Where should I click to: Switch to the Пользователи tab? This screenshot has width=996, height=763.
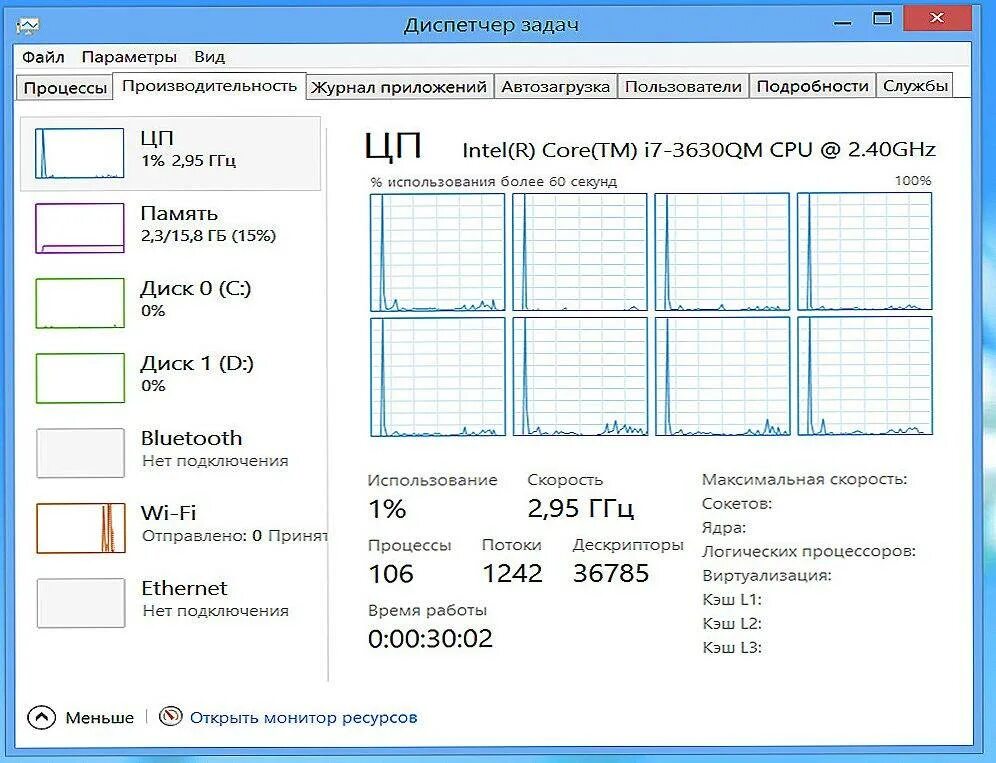683,86
